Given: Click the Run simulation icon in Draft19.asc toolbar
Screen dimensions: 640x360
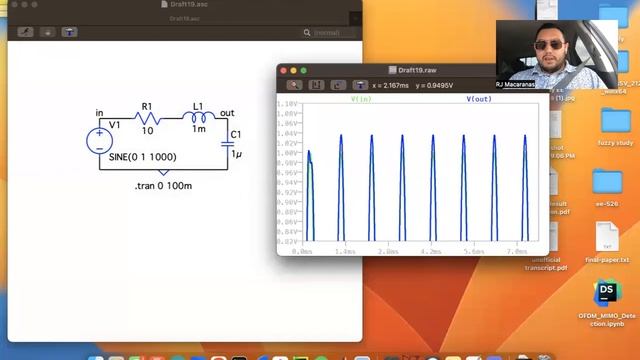Looking at the screenshot, I should [25, 32].
